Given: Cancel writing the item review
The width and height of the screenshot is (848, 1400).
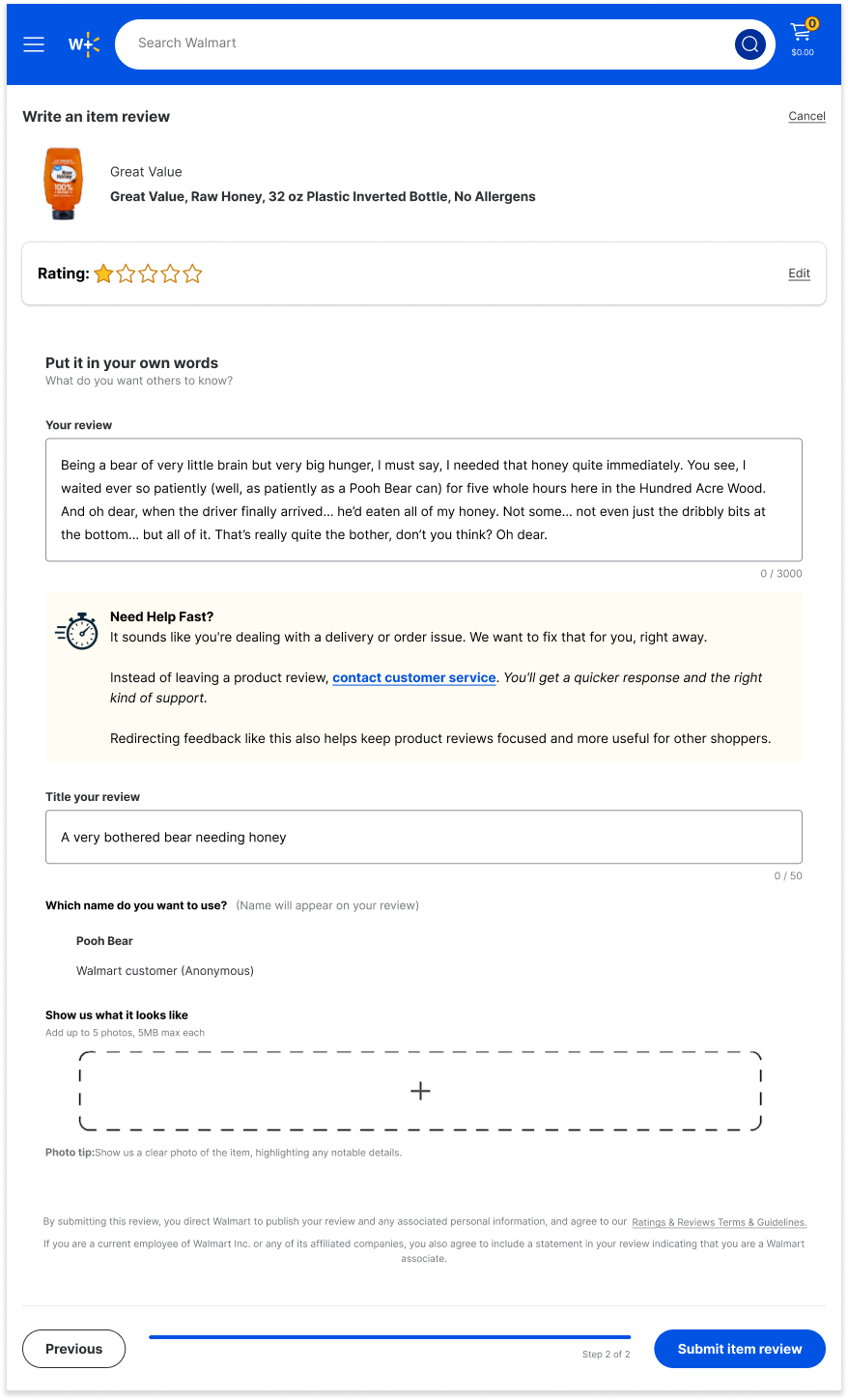Looking at the screenshot, I should click(806, 116).
